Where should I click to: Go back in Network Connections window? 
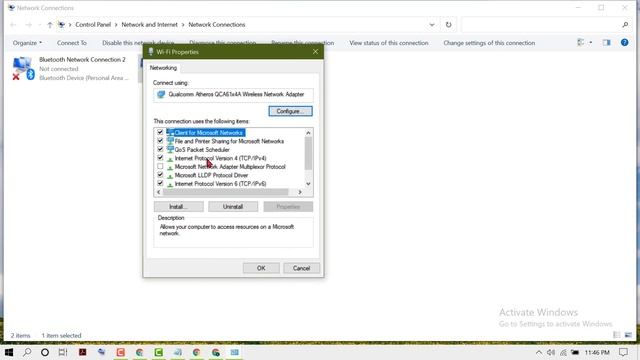(13, 25)
